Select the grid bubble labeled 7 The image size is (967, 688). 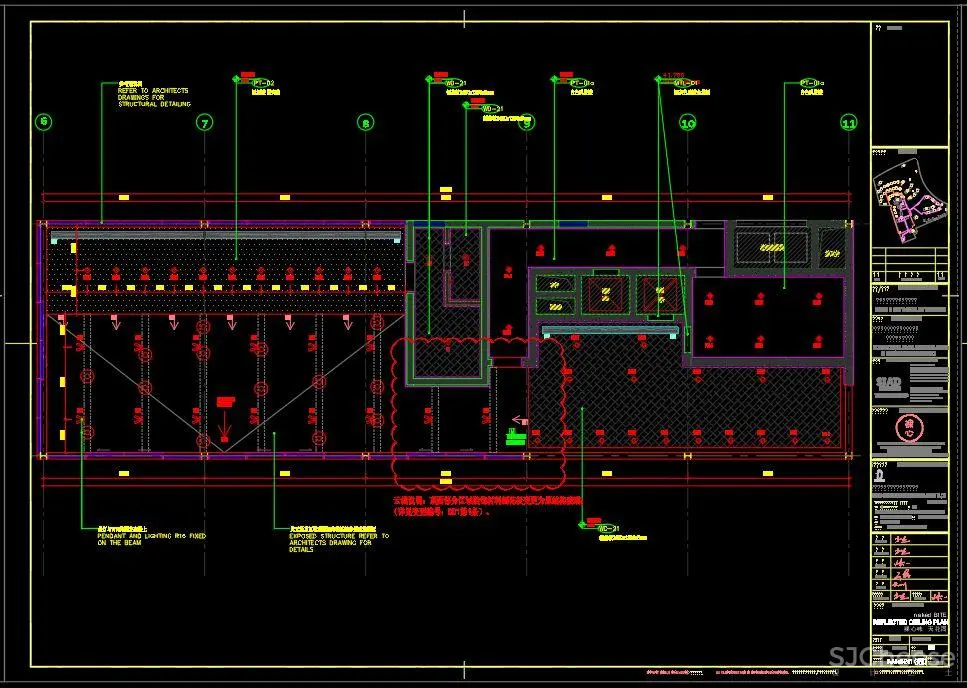coord(204,123)
